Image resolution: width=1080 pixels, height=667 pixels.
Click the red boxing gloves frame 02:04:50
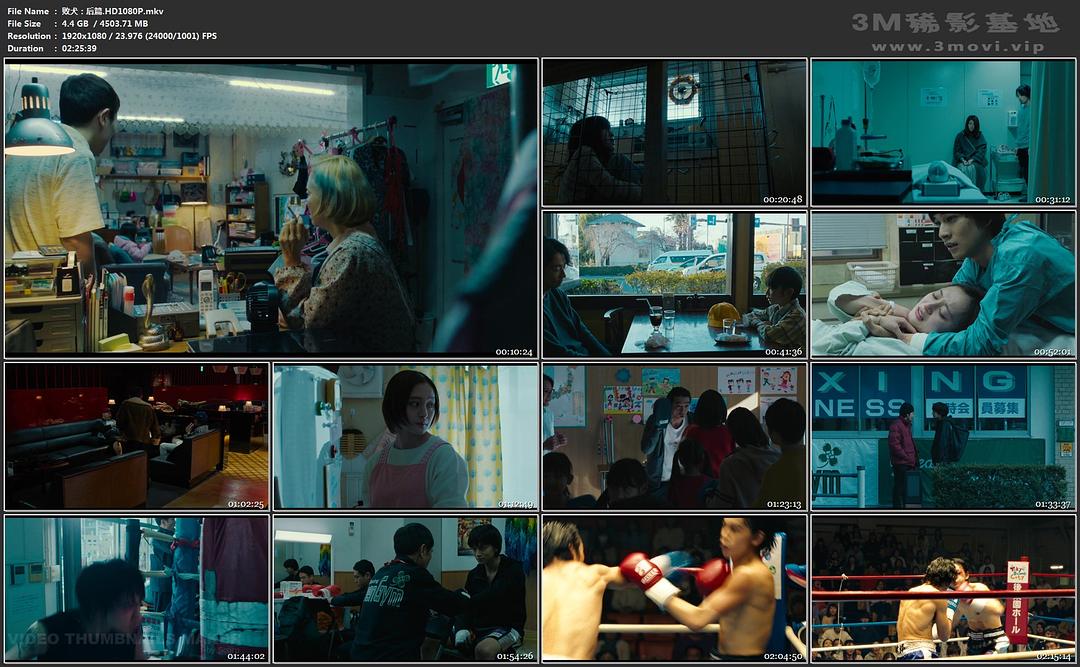click(x=674, y=588)
